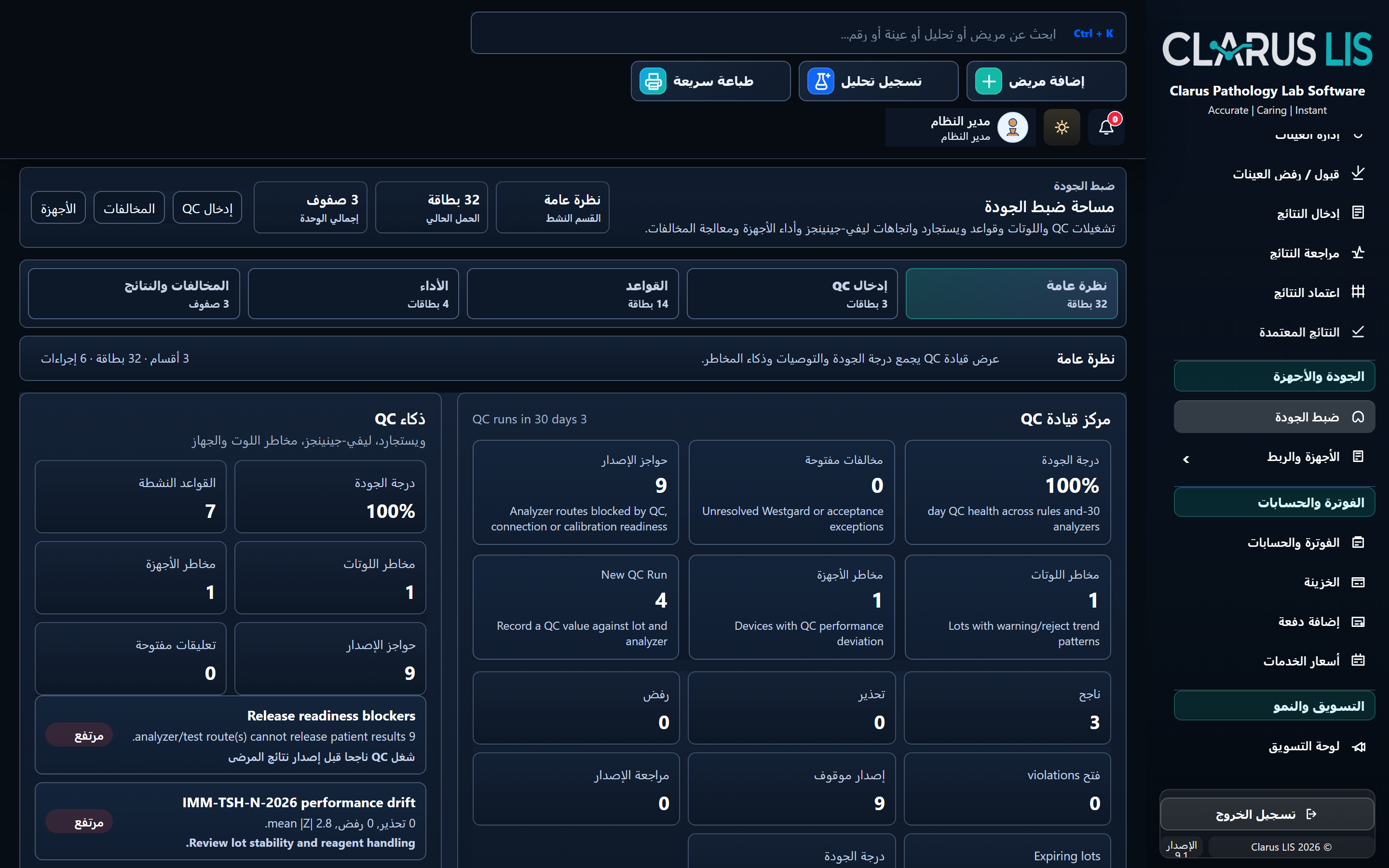
Task: Click the 'QC runs in 30 days 3' text
Action: coord(529,419)
